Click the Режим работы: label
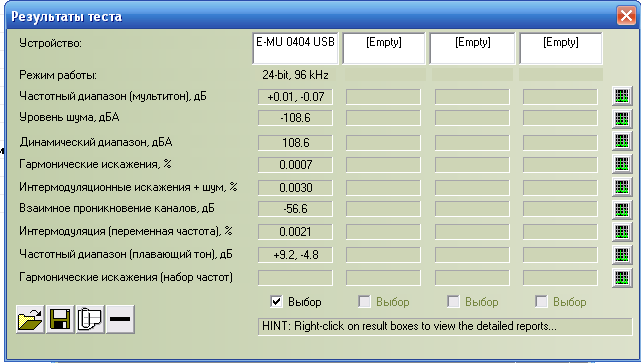This screenshot has width=641, height=363. click(x=58, y=75)
